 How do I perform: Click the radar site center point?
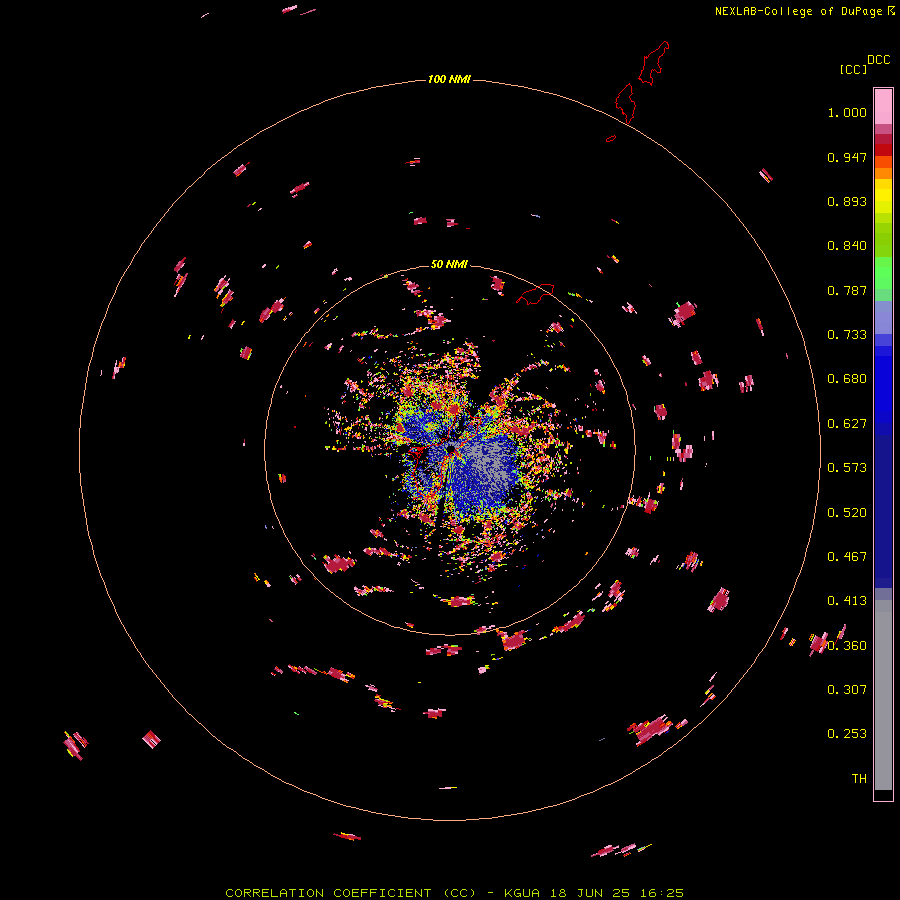[x=451, y=449]
